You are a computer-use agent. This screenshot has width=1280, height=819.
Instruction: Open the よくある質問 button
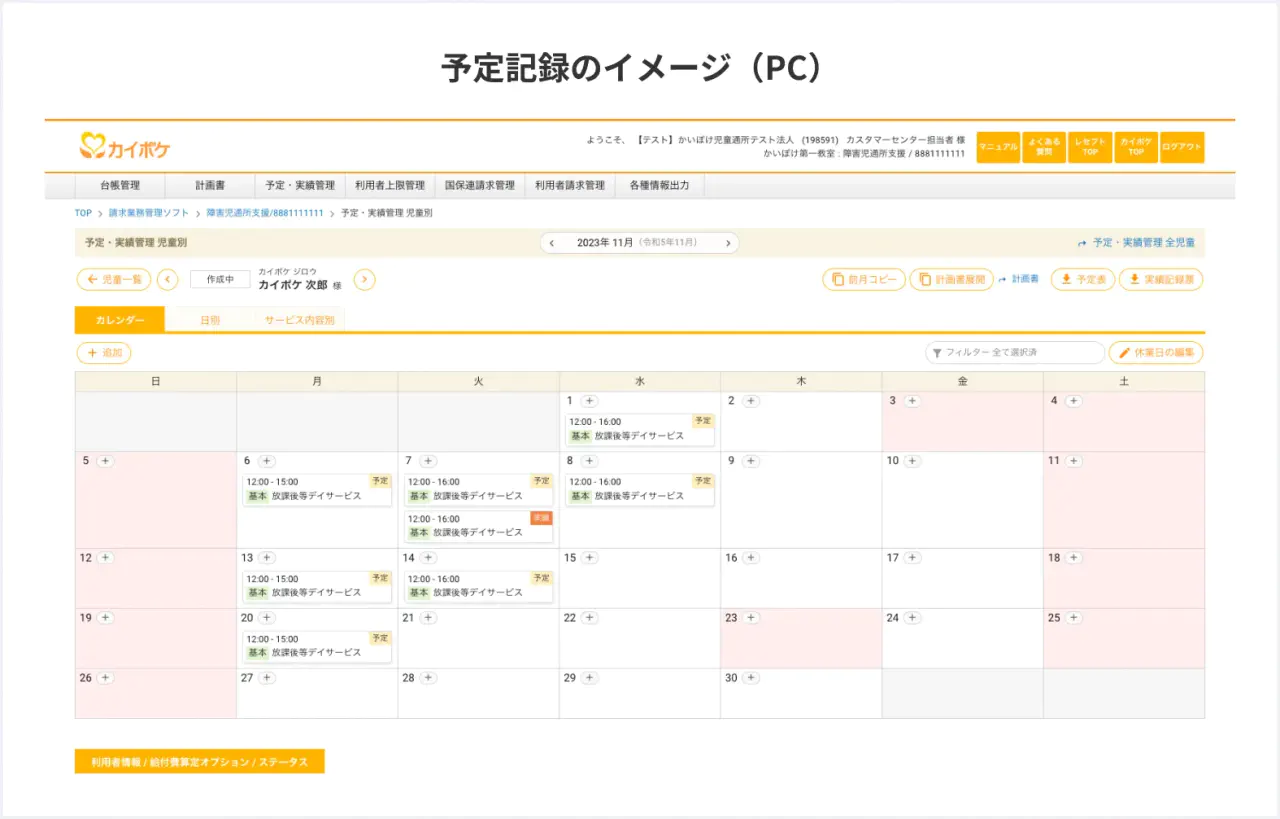(1044, 147)
